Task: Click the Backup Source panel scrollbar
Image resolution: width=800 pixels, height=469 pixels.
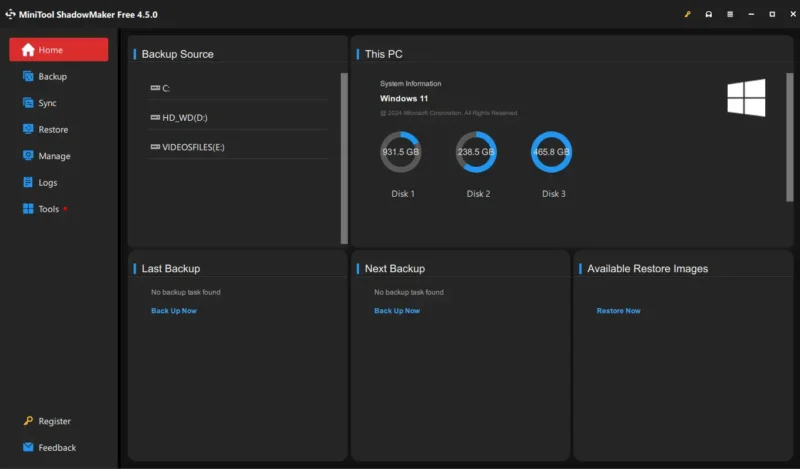Action: pyautogui.click(x=344, y=158)
